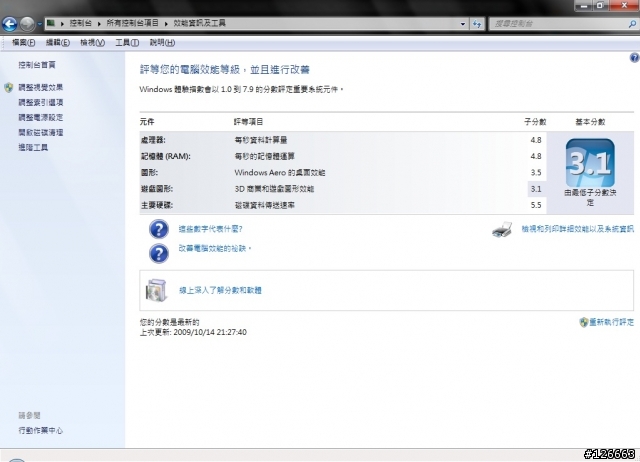
Task: Select the 主要硬碟 row label
Action: tap(157, 205)
